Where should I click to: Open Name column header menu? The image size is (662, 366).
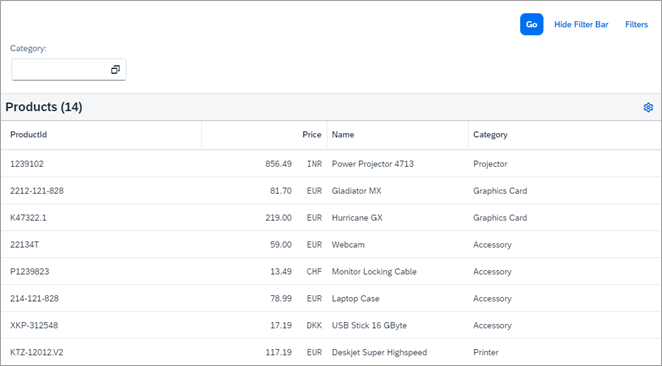pyautogui.click(x=398, y=135)
